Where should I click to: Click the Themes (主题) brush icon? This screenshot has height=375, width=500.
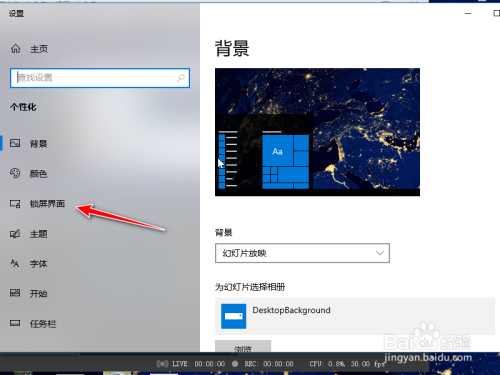point(15,234)
